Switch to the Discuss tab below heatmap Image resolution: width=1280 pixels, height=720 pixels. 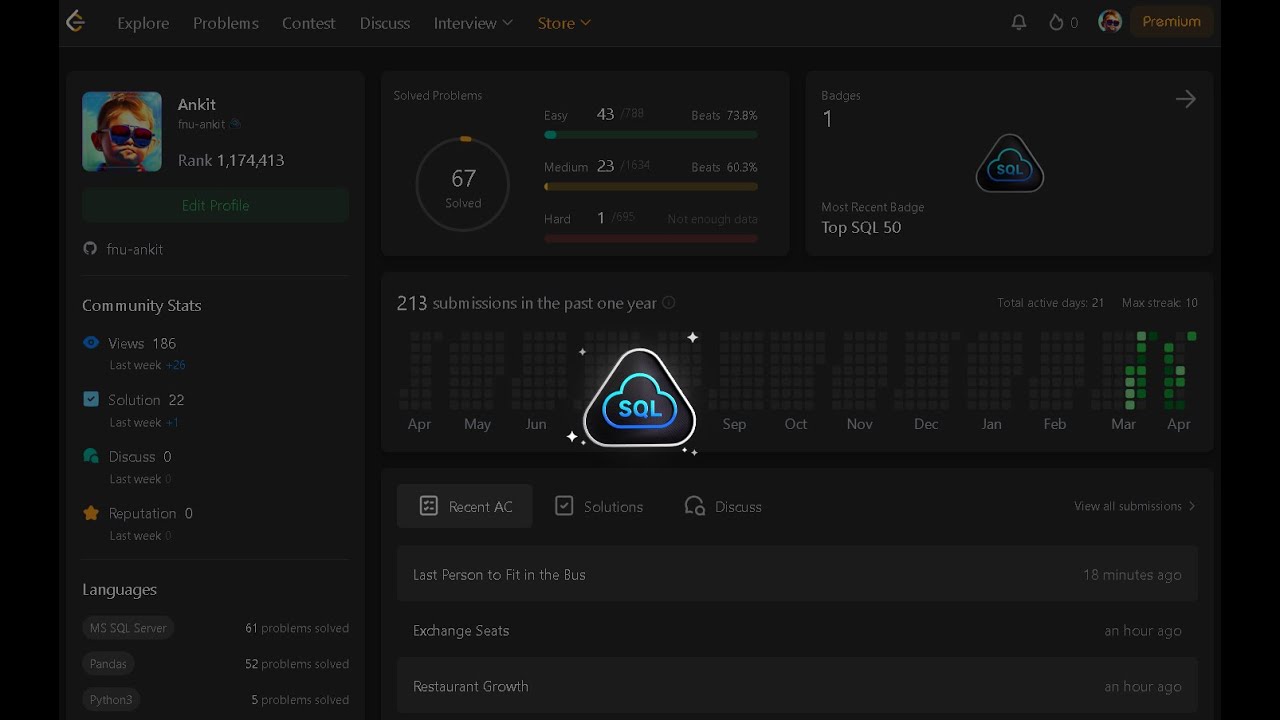pos(723,506)
